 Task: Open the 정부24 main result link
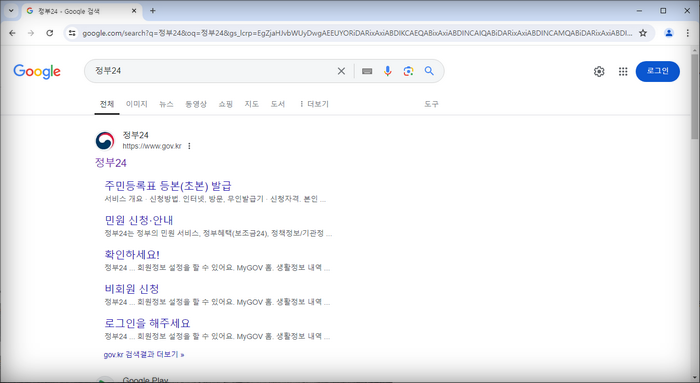[x=111, y=162]
